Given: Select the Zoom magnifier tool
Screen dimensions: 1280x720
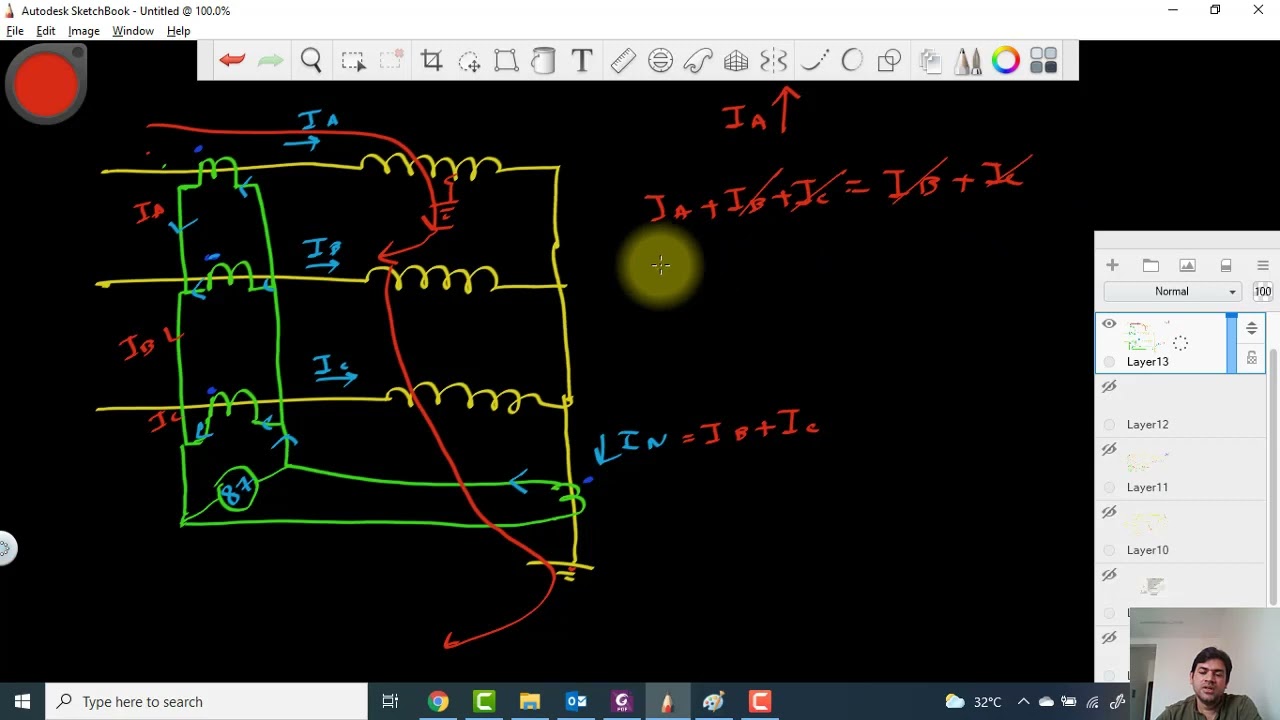Looking at the screenshot, I should coord(311,61).
